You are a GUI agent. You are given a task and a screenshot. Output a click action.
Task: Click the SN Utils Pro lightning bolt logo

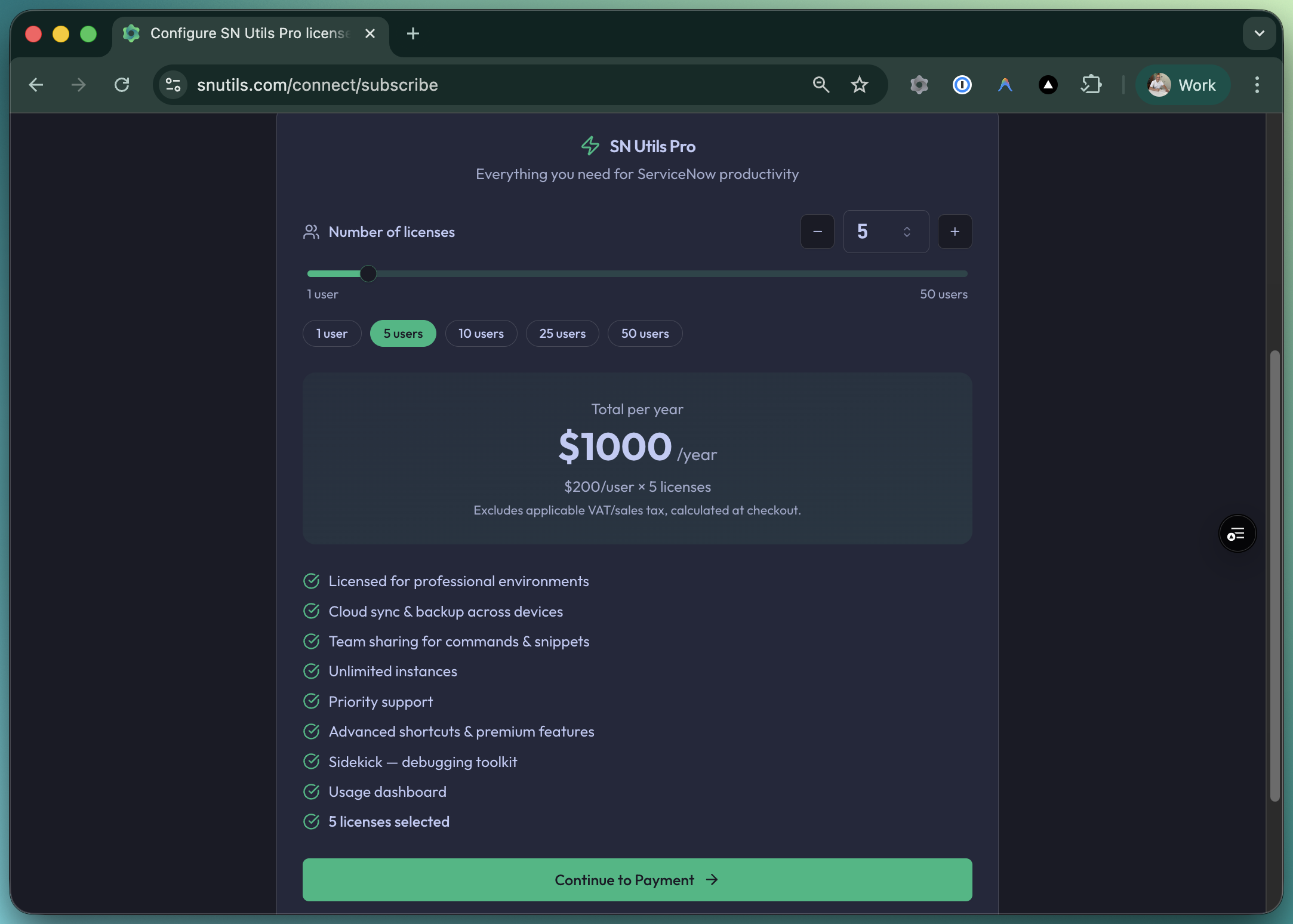pyautogui.click(x=590, y=145)
